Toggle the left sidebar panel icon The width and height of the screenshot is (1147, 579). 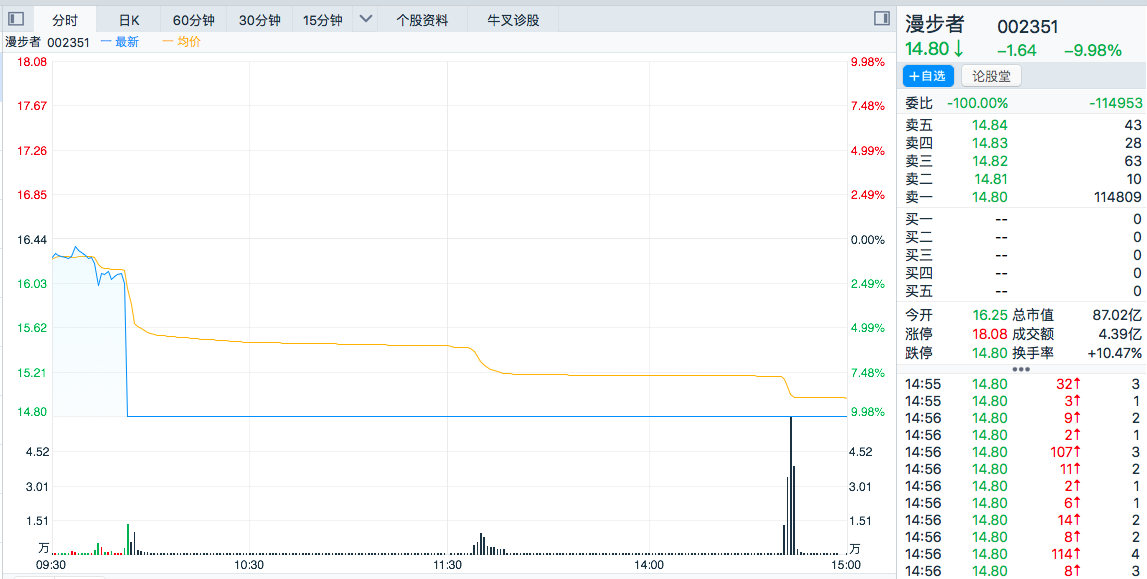pos(16,19)
